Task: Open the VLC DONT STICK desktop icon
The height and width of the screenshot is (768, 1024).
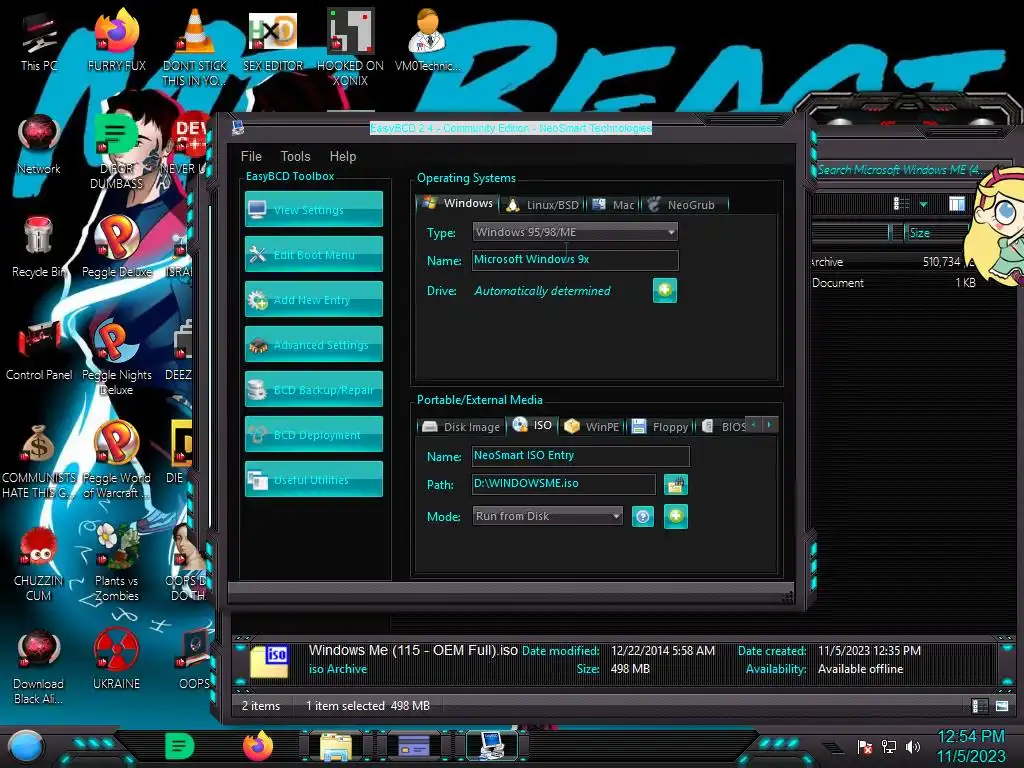Action: click(194, 48)
